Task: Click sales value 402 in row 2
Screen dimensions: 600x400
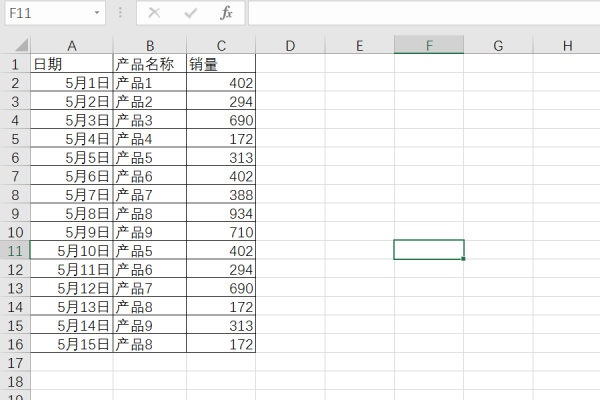Action: click(x=221, y=83)
